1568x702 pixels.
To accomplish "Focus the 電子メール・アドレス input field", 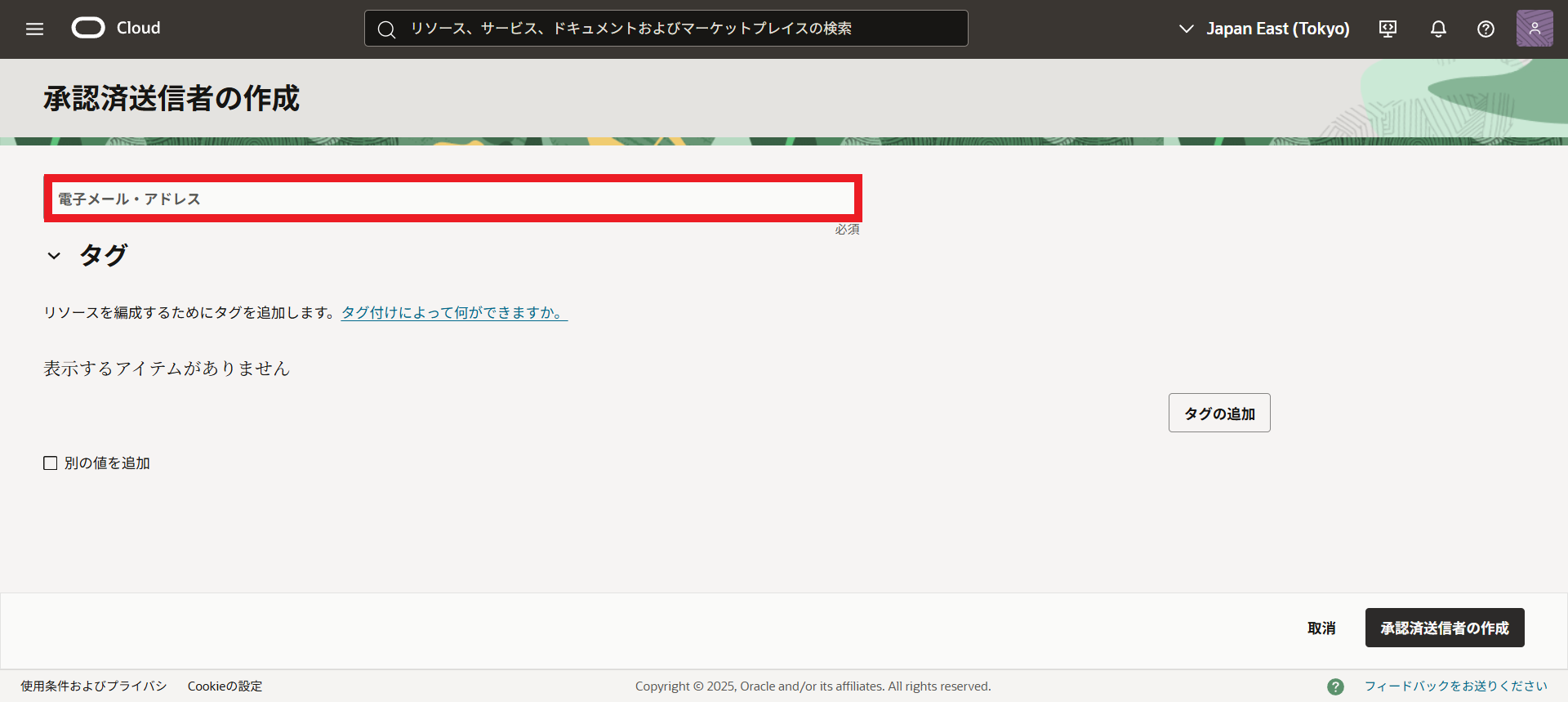I will pyautogui.click(x=452, y=199).
